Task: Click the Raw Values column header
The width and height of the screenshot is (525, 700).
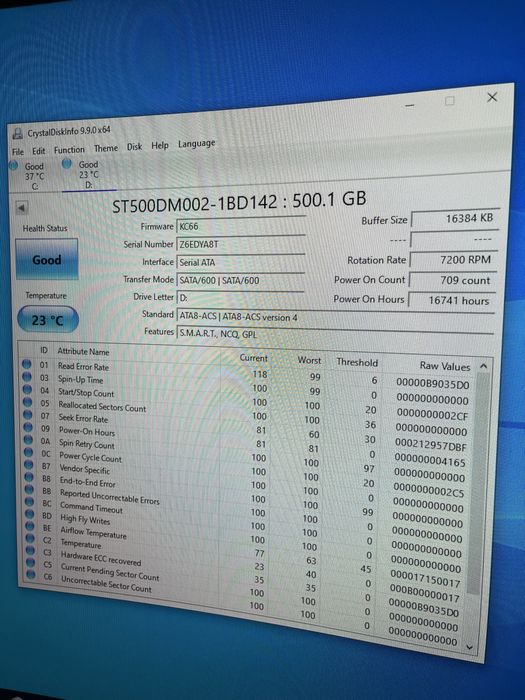Action: coord(445,366)
